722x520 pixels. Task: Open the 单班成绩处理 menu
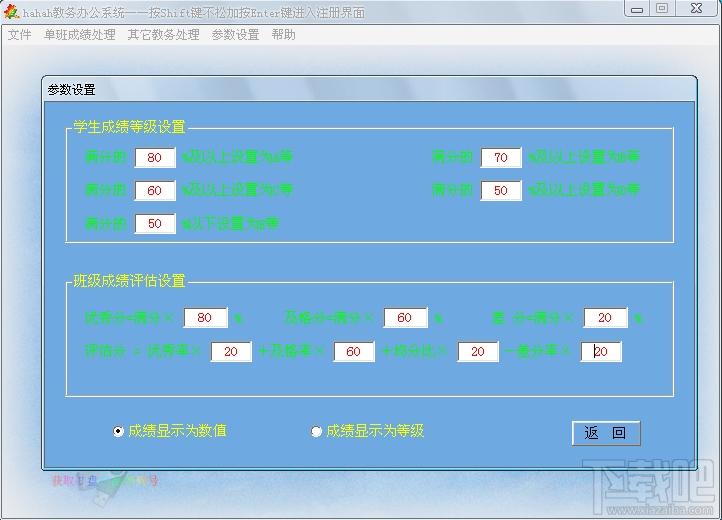point(80,35)
